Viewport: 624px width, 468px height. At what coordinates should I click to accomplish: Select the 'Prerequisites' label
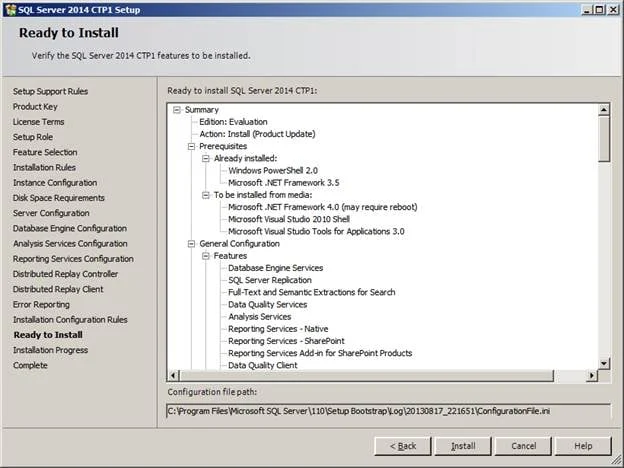point(223,146)
